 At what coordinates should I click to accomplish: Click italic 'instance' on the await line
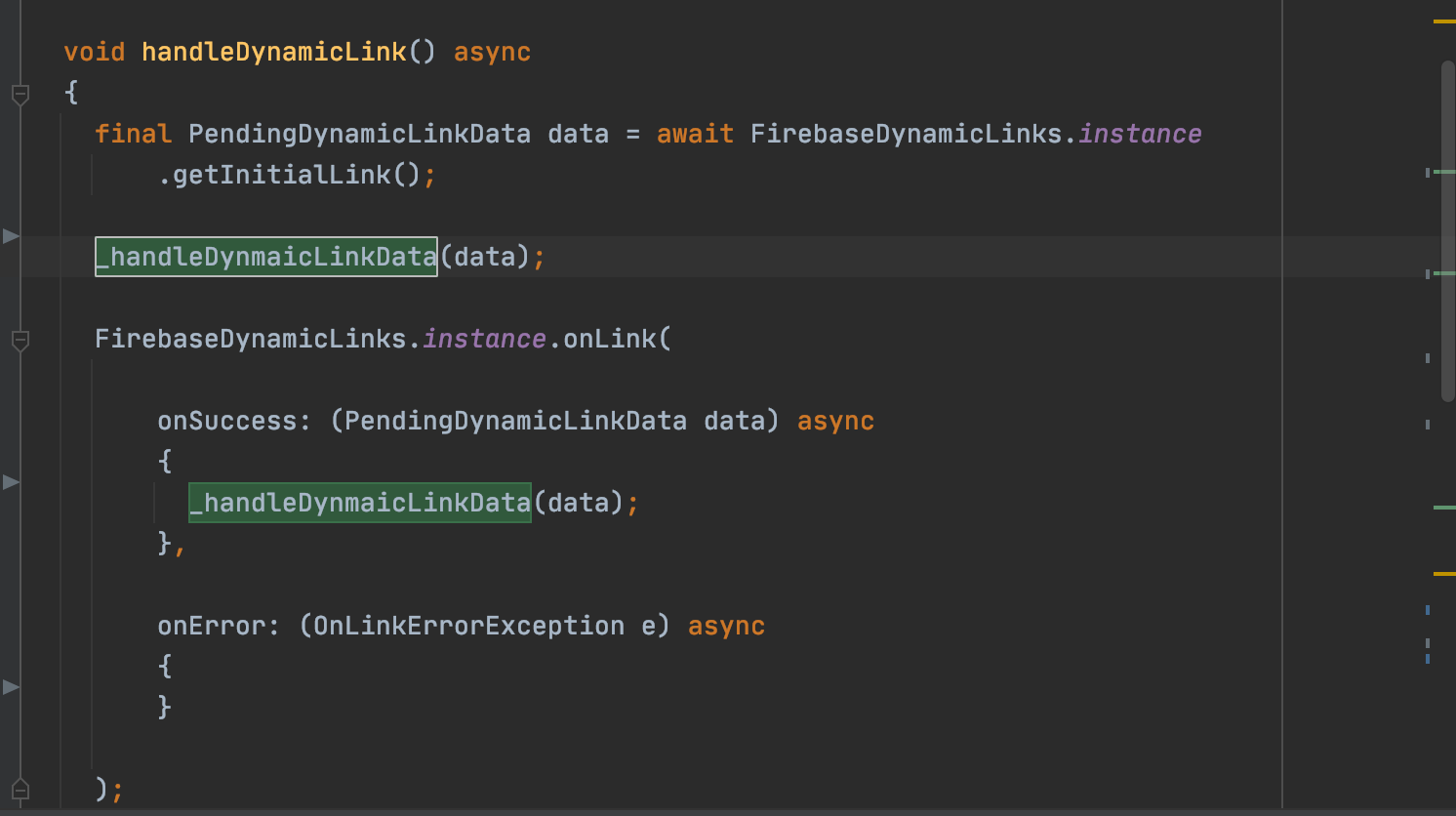coord(1140,134)
